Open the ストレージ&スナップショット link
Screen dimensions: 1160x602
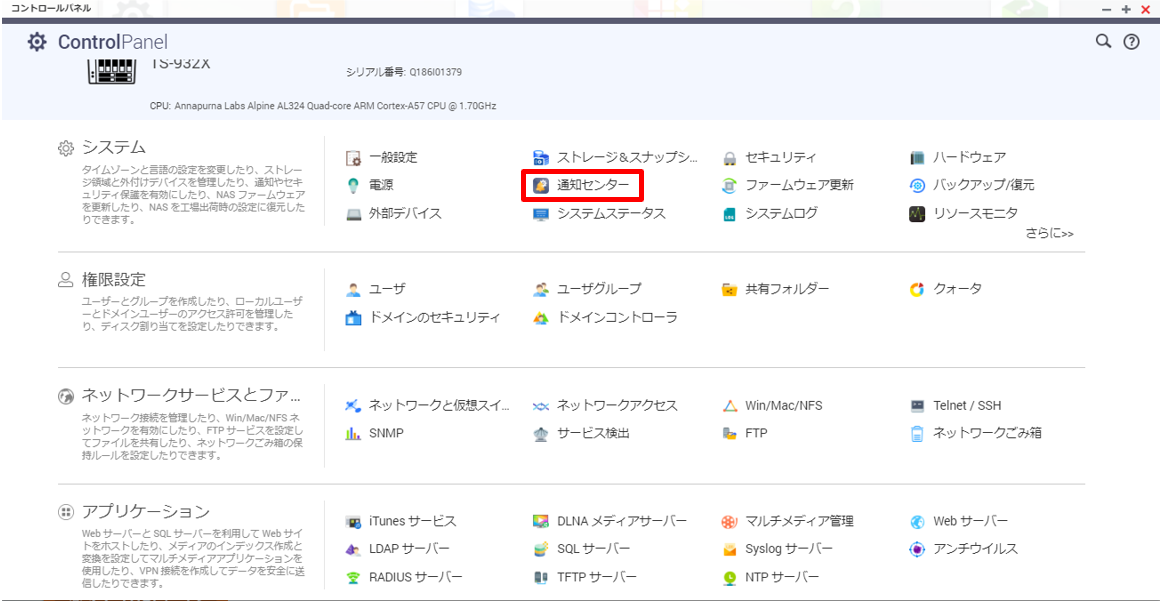pyautogui.click(x=627, y=158)
